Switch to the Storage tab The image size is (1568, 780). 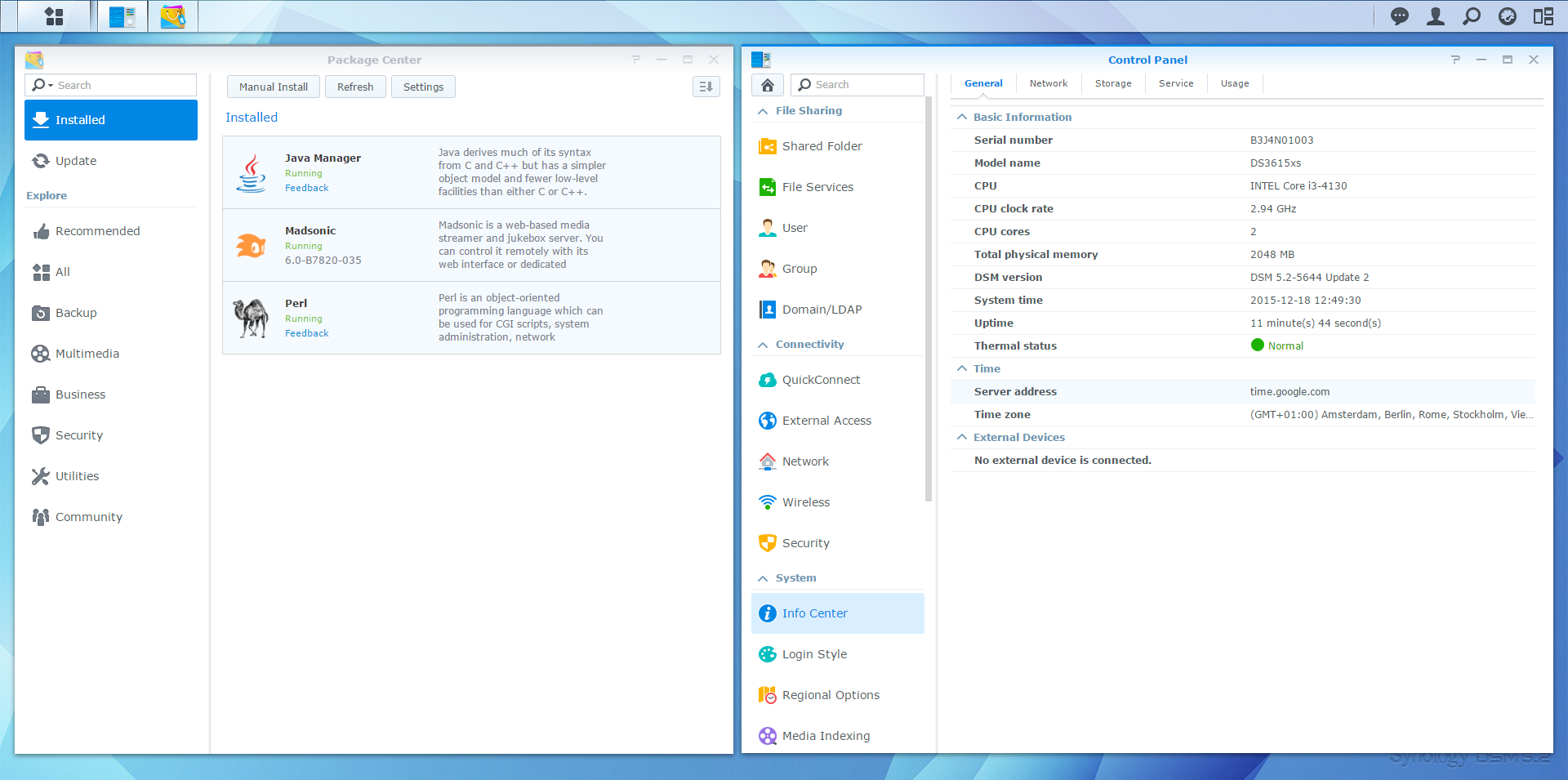(1112, 83)
